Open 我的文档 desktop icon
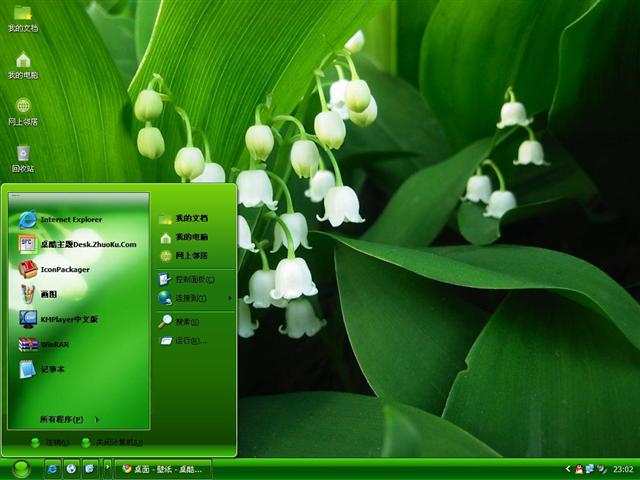Image resolution: width=640 pixels, height=480 pixels. pos(23,18)
